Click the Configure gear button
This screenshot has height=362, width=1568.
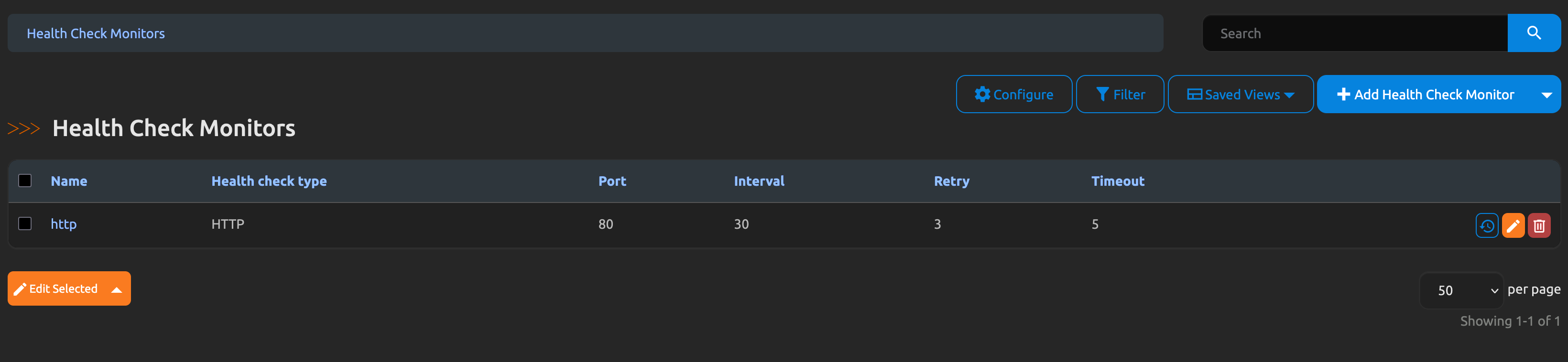[x=1013, y=94]
